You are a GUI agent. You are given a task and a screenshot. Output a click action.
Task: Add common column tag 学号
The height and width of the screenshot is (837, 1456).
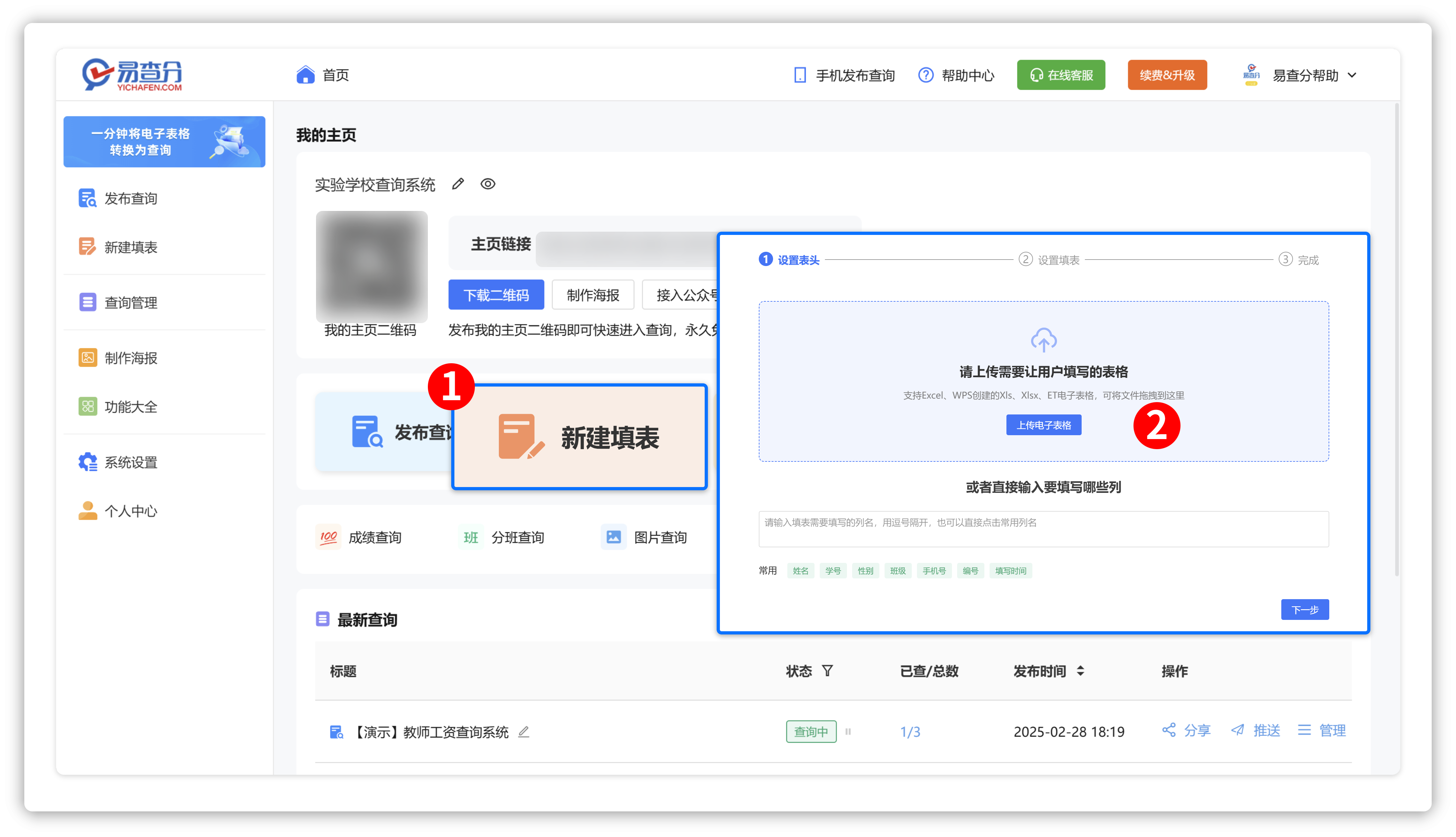(x=833, y=571)
